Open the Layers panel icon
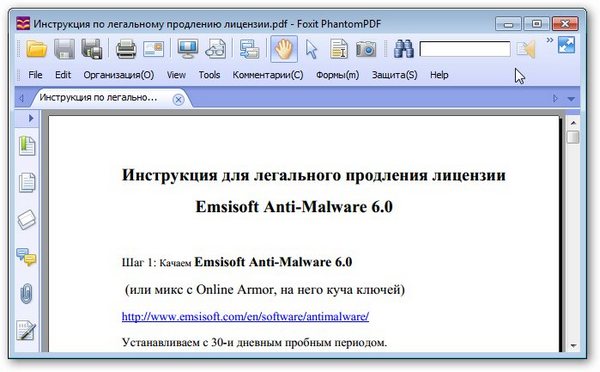 point(27,220)
